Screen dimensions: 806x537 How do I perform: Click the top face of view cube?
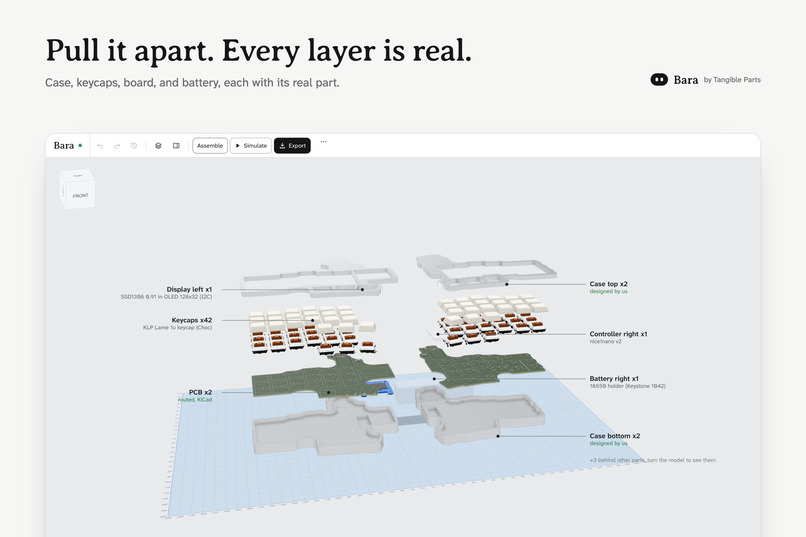tap(77, 176)
